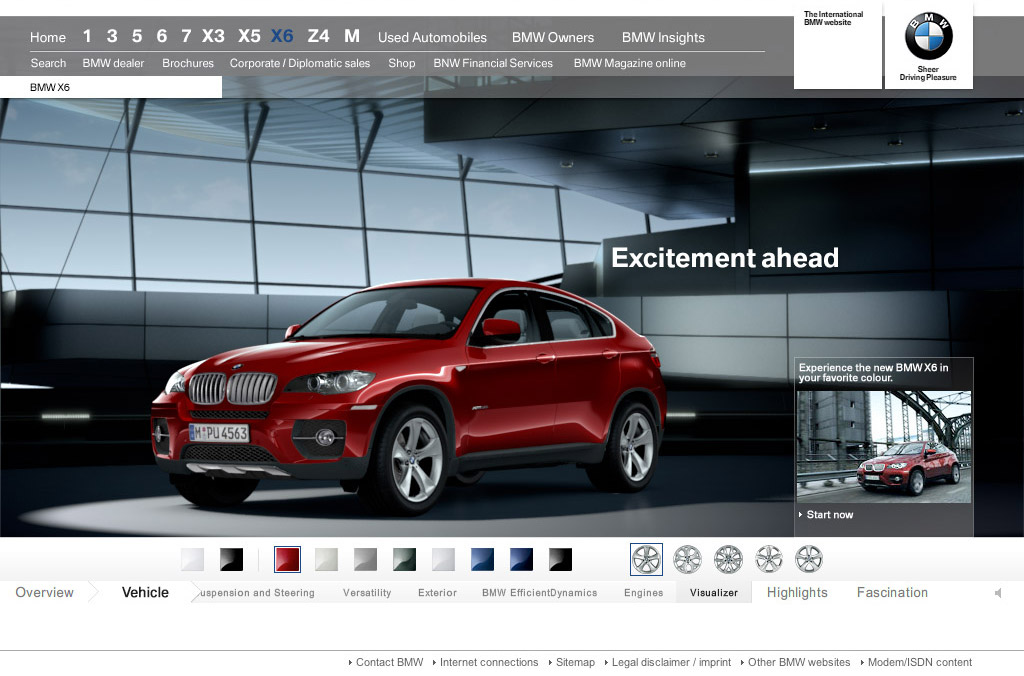Open BMW Owners section
1024x676 pixels.
click(x=553, y=38)
